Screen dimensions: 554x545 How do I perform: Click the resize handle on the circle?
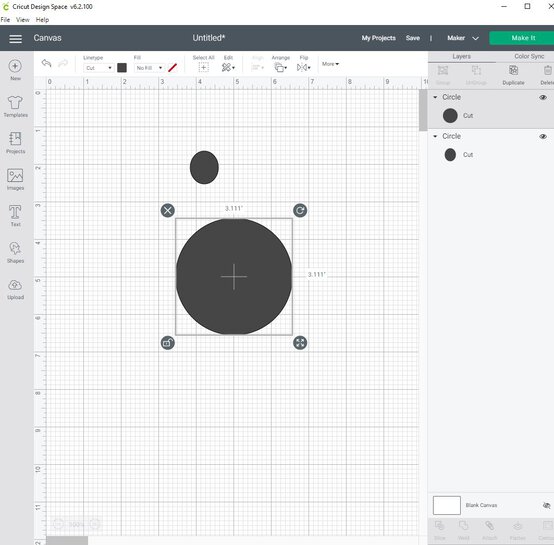coord(300,343)
